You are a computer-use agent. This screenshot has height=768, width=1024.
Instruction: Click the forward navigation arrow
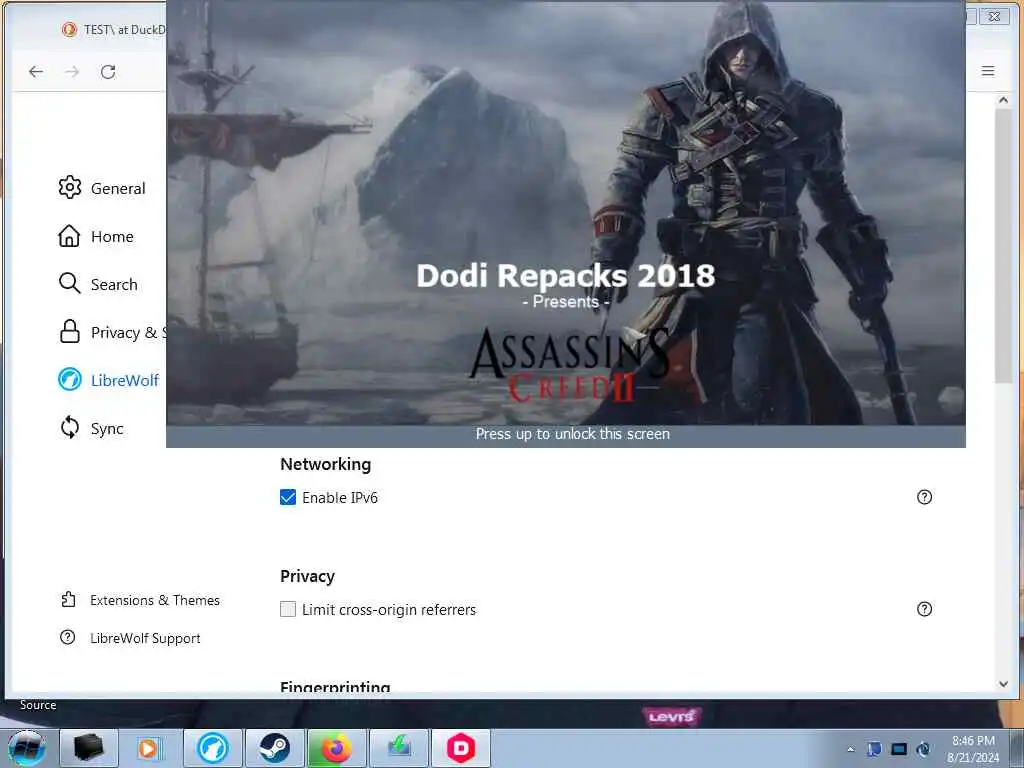point(72,72)
